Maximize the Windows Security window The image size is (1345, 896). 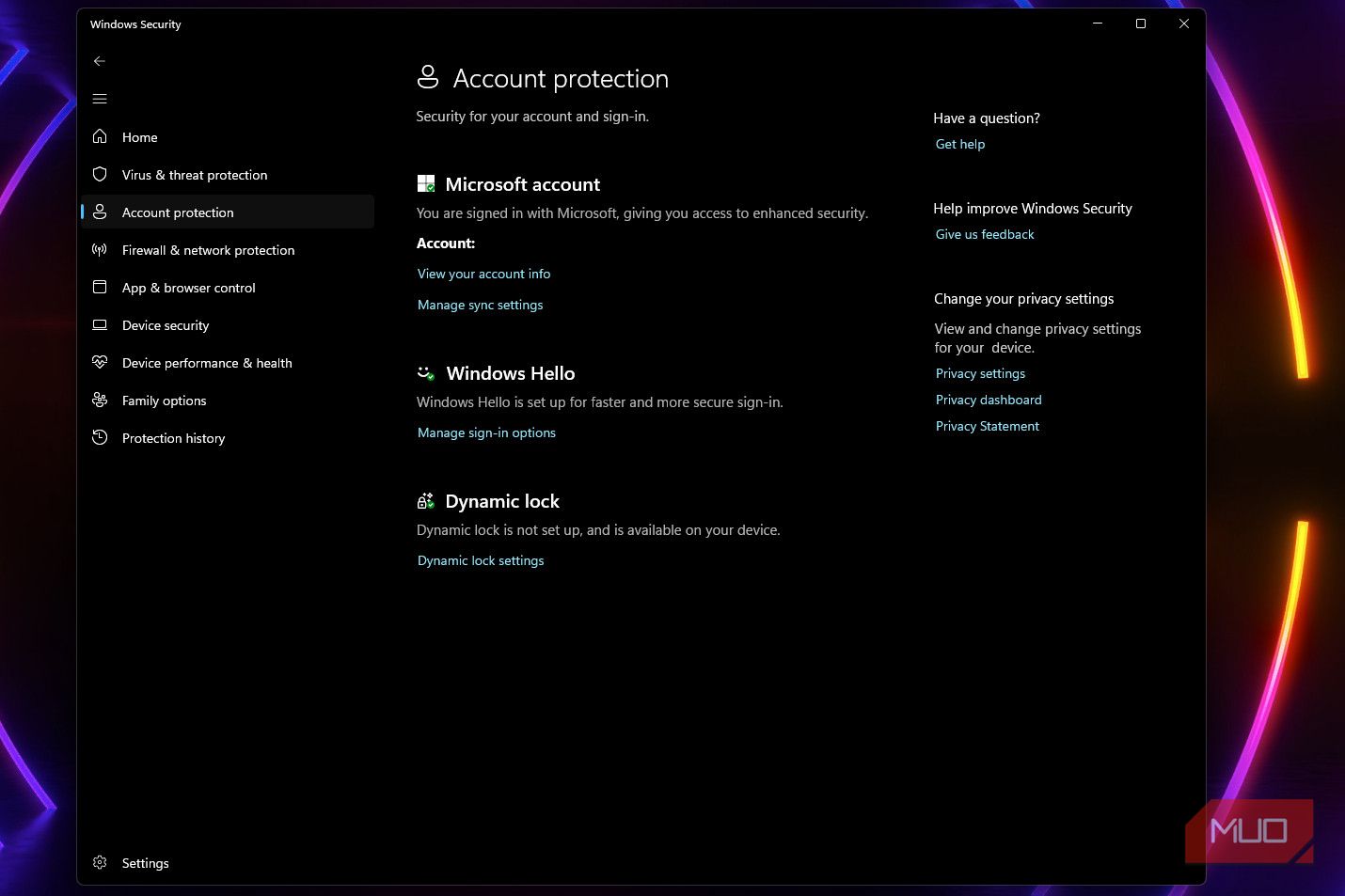pyautogui.click(x=1141, y=24)
